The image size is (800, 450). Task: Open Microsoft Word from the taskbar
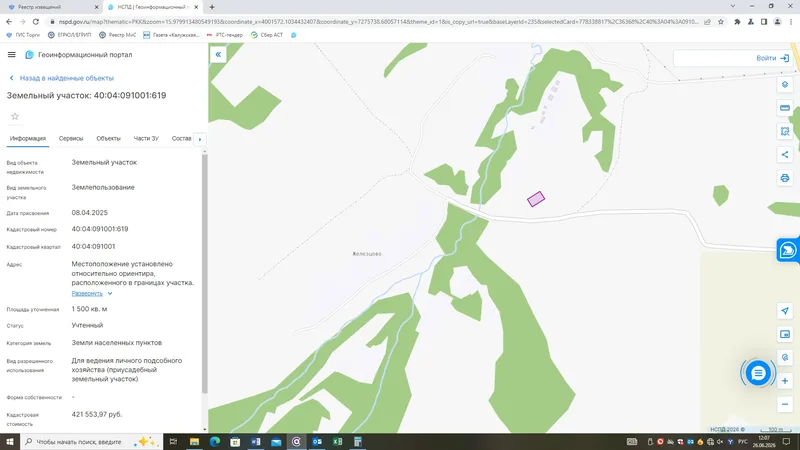(256, 442)
